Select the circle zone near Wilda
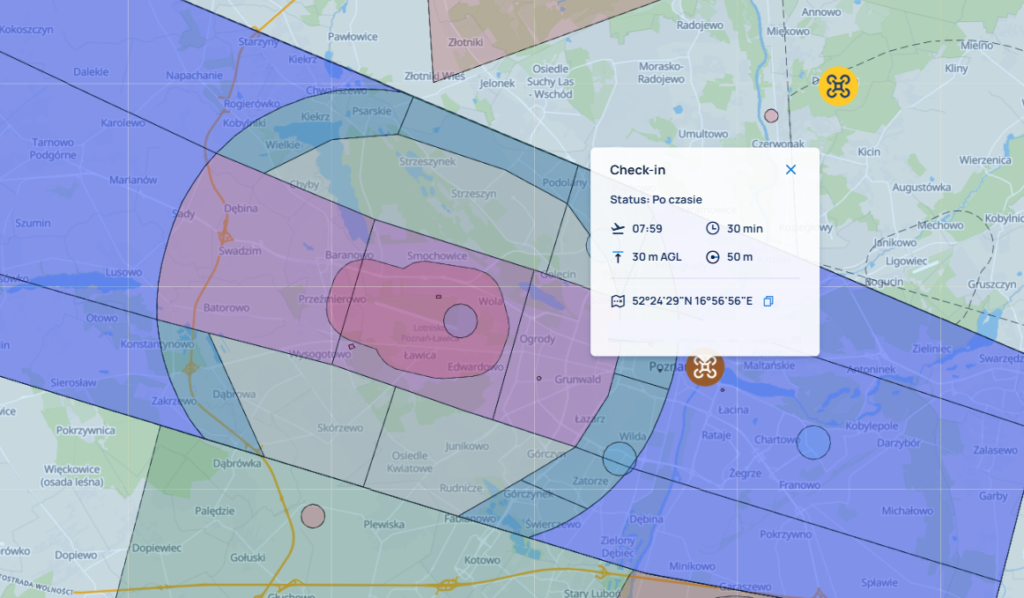The image size is (1024, 598). (619, 458)
